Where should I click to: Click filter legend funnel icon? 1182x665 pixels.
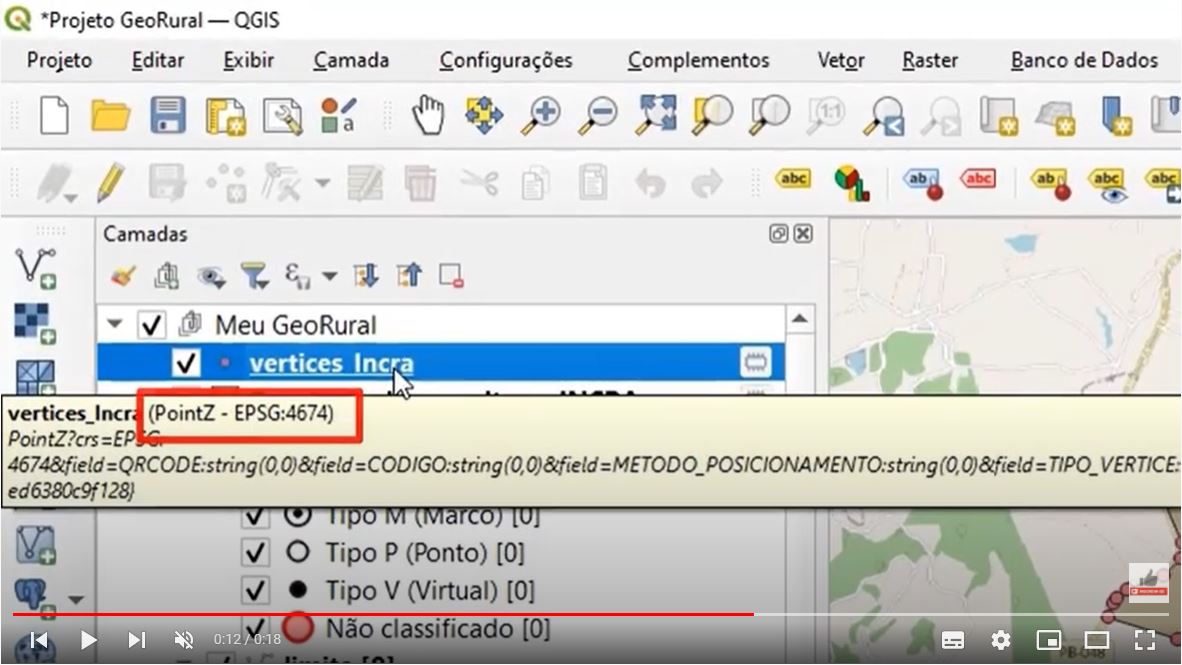tap(254, 276)
